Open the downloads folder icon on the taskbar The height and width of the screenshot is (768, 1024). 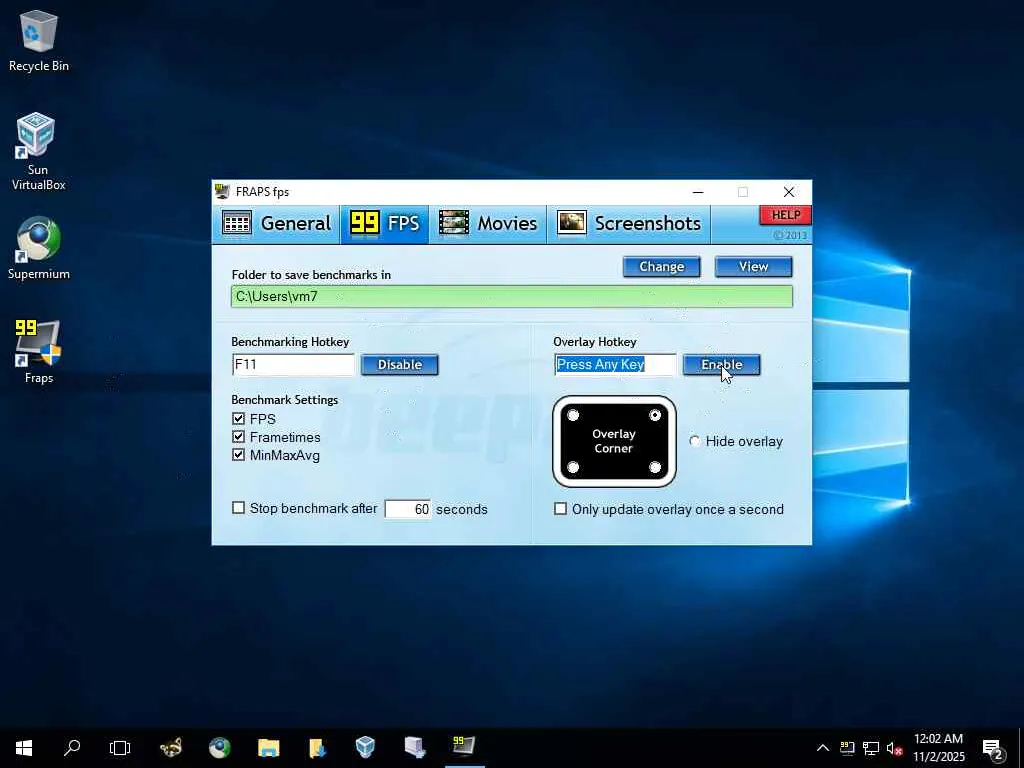click(317, 748)
